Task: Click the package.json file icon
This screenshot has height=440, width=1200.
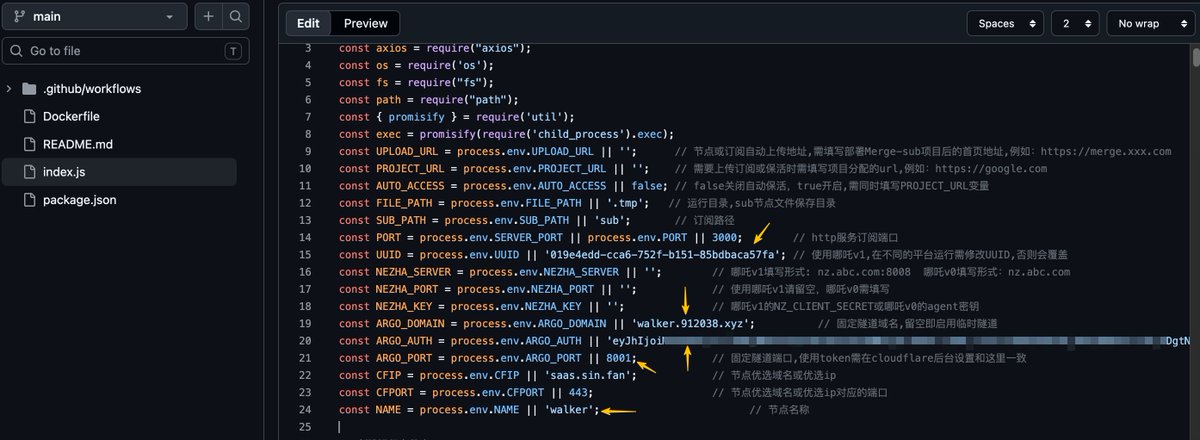Action: click(x=29, y=200)
